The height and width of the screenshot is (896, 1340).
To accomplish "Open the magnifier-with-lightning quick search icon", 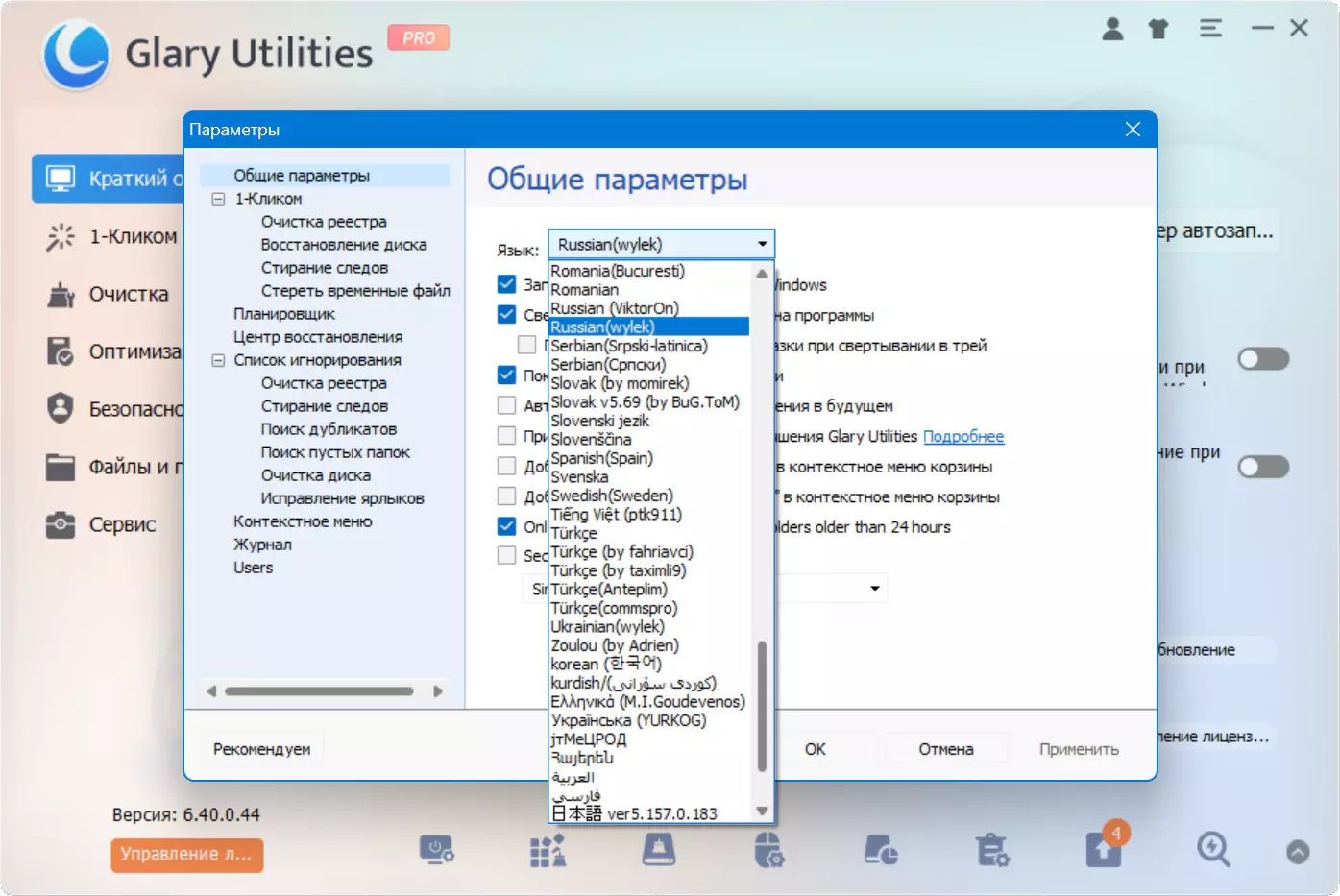I will coord(1213,850).
